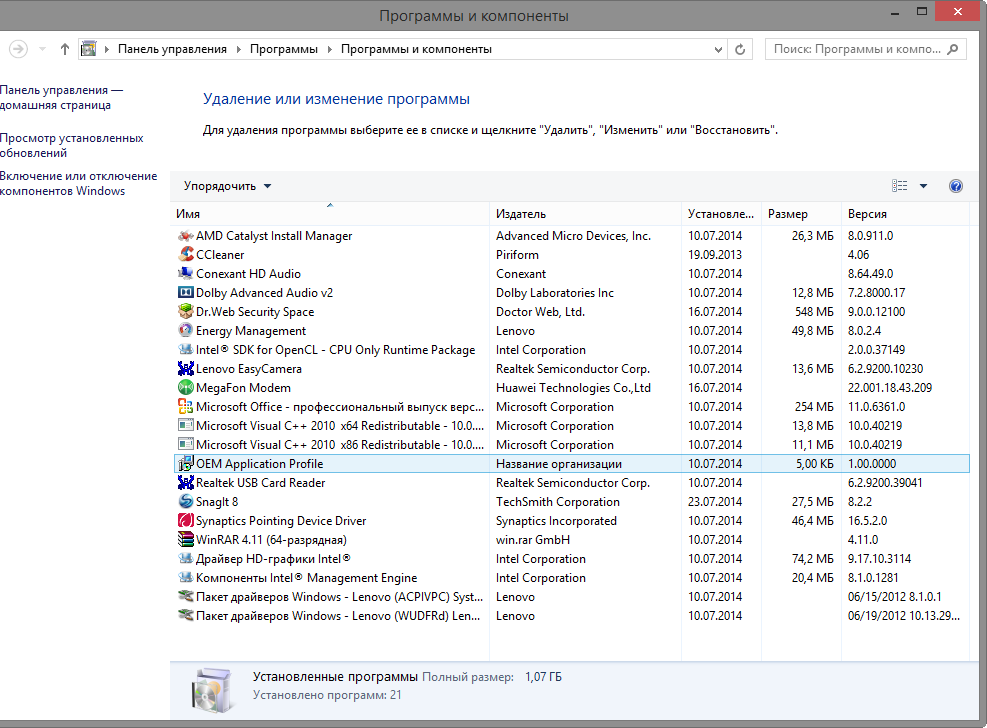Open the address bar history dropdown
The height and width of the screenshot is (728, 987).
718,49
